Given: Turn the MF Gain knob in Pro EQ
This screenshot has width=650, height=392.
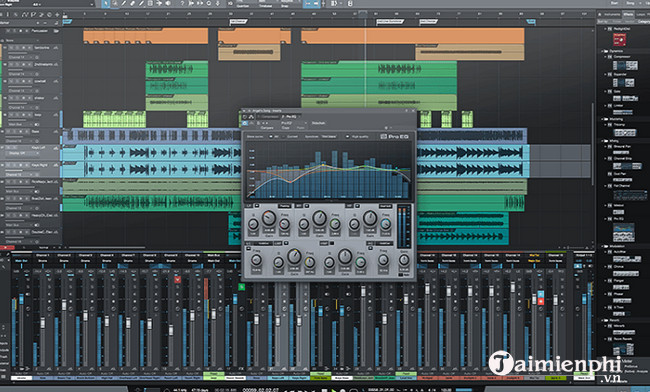Looking at the screenshot, I should 319,218.
